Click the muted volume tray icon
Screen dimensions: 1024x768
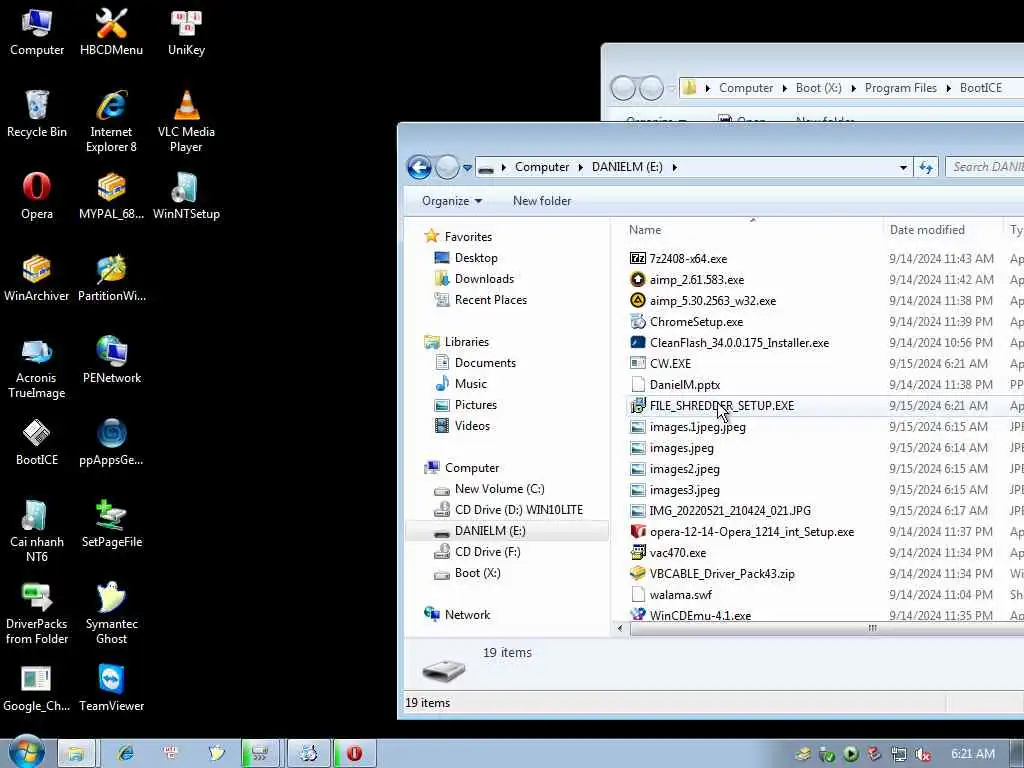point(923,754)
